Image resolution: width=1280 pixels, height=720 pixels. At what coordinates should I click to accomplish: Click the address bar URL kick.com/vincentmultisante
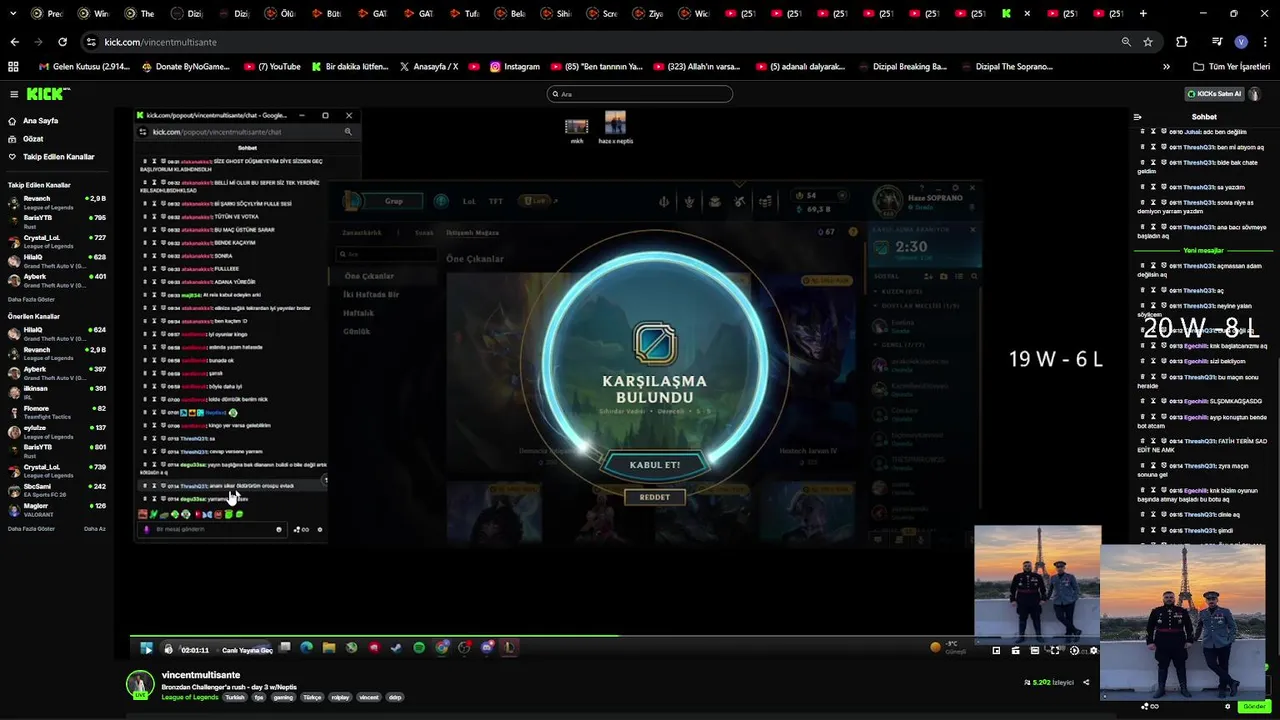click(160, 42)
